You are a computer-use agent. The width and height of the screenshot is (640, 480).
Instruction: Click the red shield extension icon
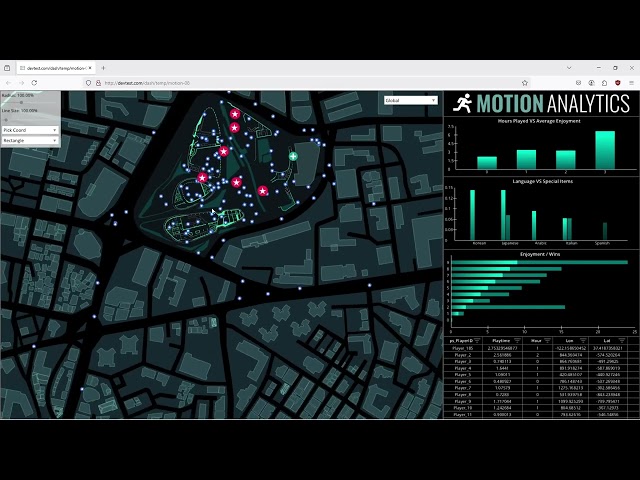point(618,83)
